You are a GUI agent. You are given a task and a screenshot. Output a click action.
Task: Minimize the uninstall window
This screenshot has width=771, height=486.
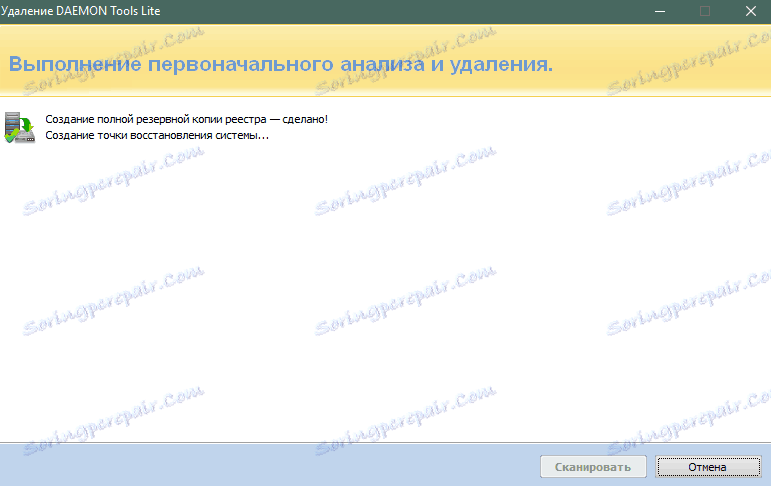(660, 11)
